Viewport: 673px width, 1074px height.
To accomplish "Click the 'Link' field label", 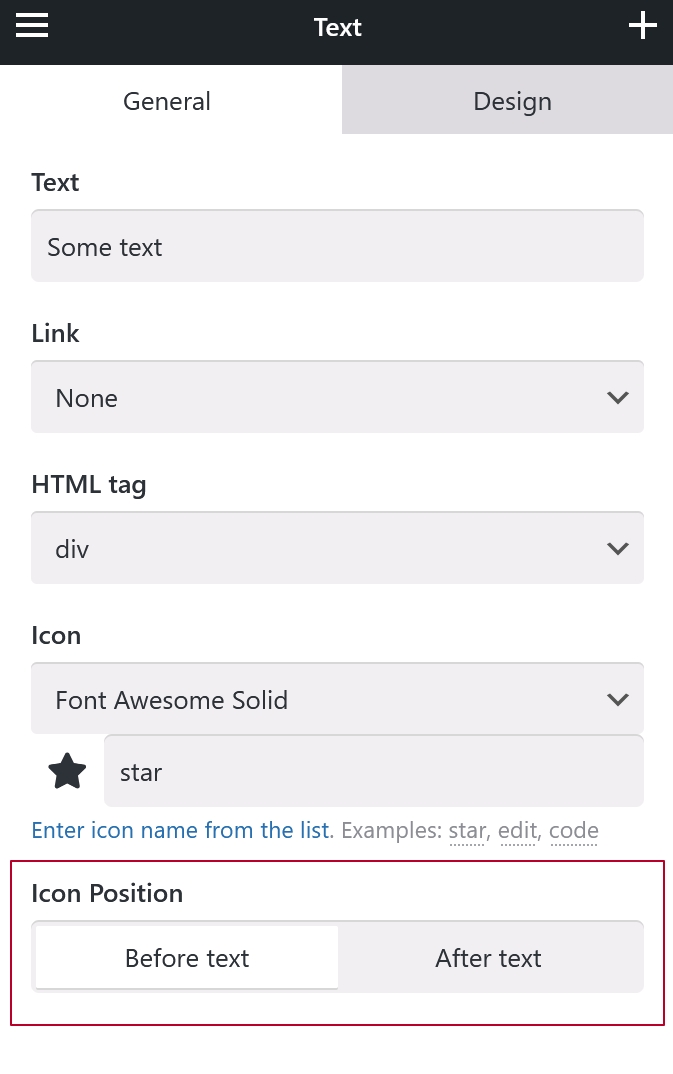I will (x=55, y=334).
